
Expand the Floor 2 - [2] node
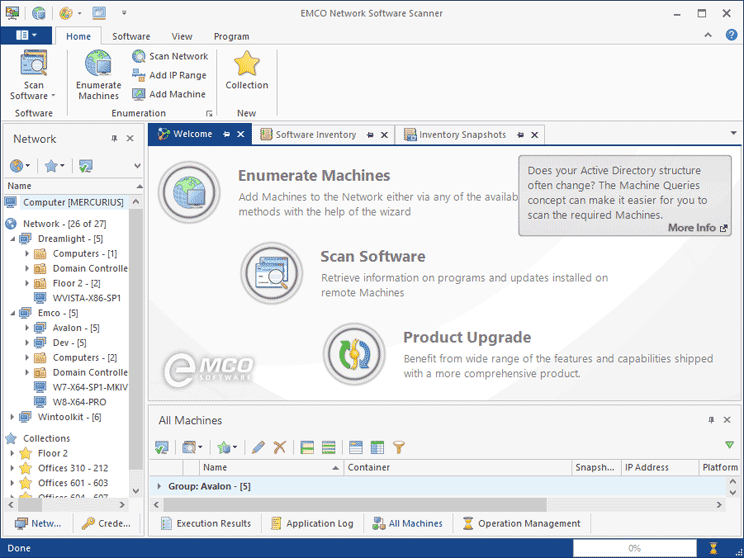pyautogui.click(x=27, y=283)
